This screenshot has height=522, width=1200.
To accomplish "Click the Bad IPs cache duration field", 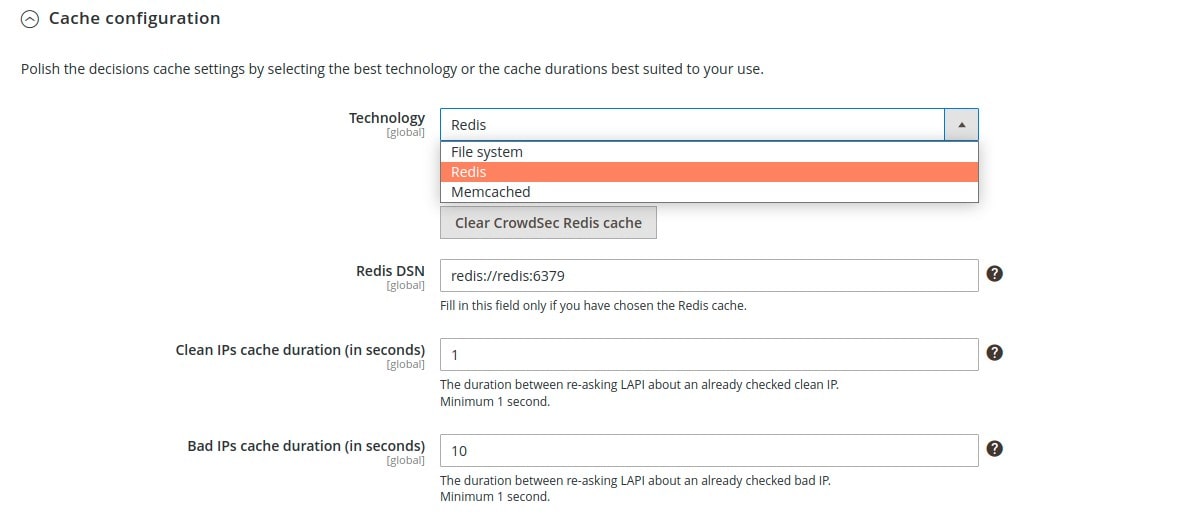I will (x=709, y=450).
